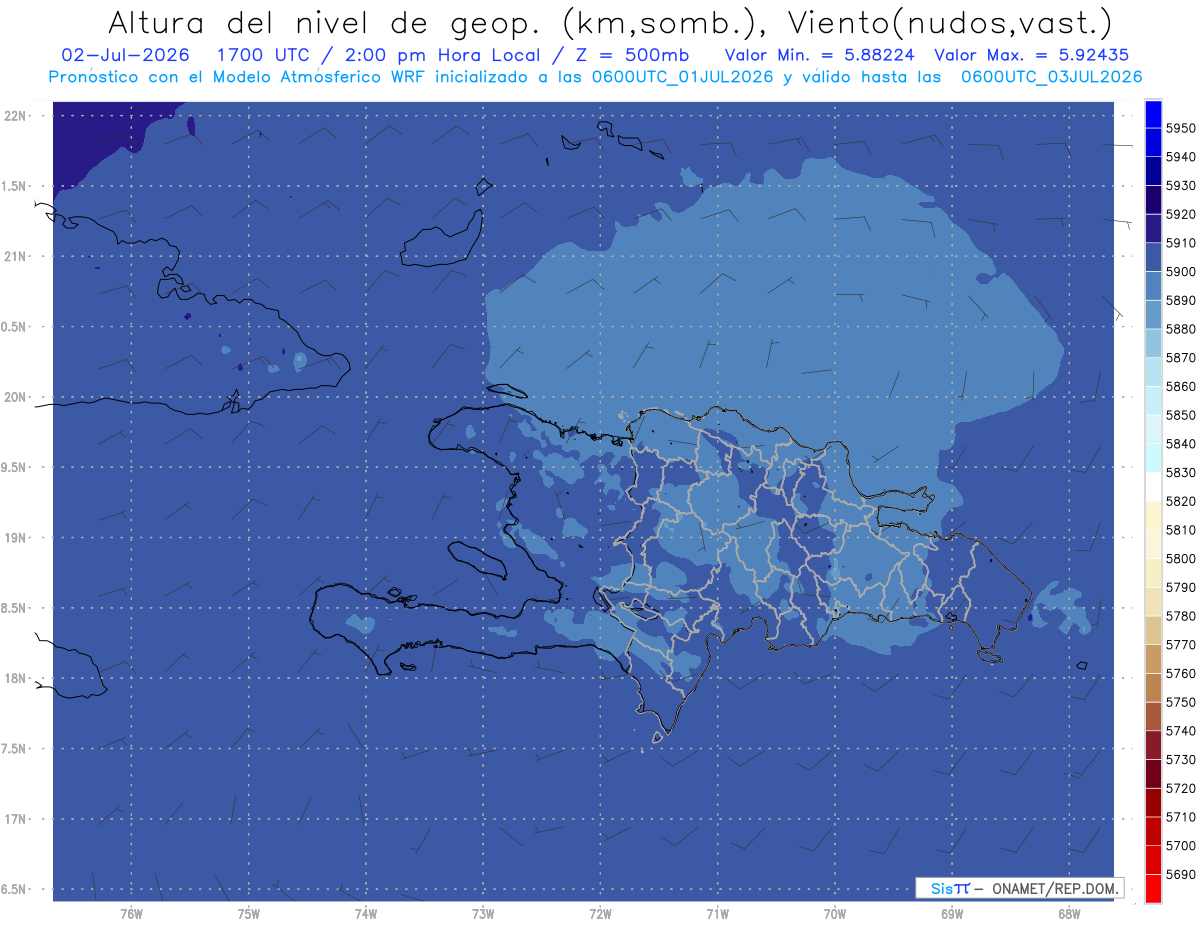Screen dimensions: 1200x927
Task: Click the "68W" longitude label
Action: (1068, 913)
